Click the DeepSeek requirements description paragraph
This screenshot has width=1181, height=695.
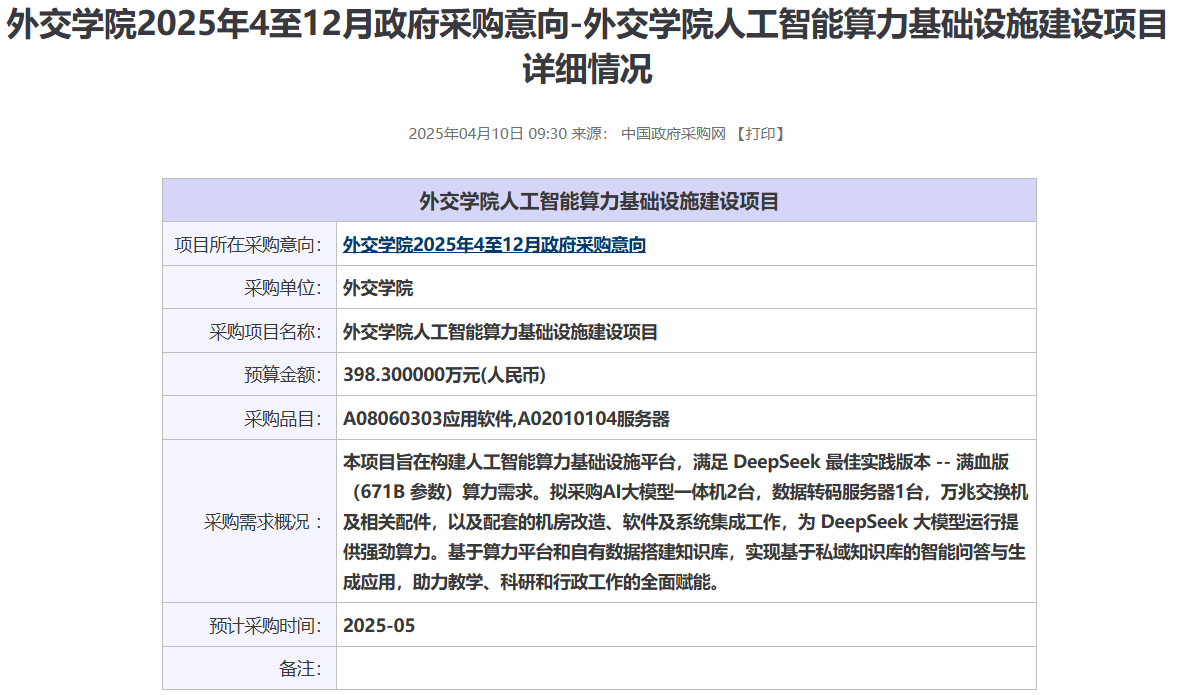tap(685, 521)
